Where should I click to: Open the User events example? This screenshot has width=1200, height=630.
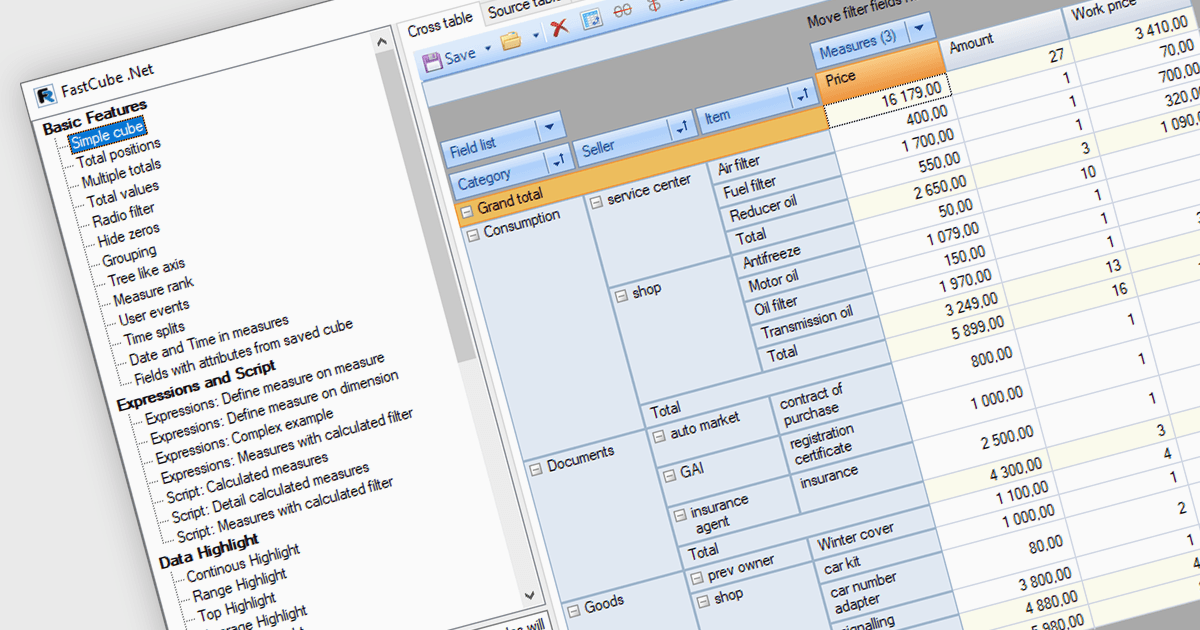tap(153, 313)
